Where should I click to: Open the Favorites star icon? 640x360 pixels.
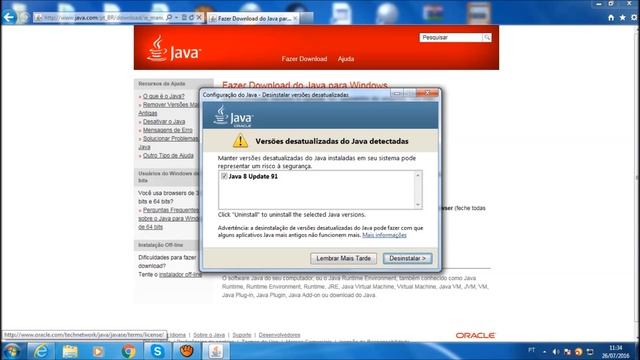[x=622, y=18]
